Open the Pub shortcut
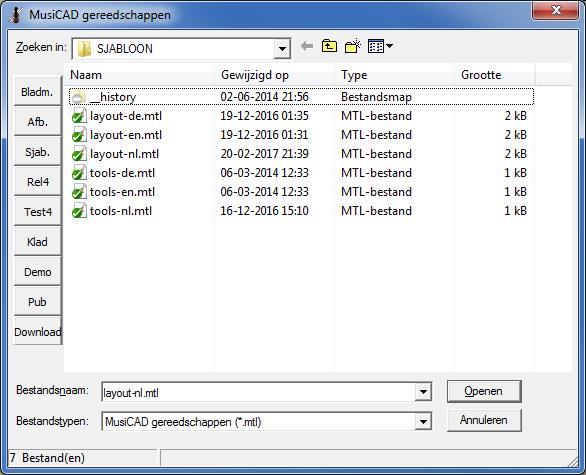 point(37,302)
